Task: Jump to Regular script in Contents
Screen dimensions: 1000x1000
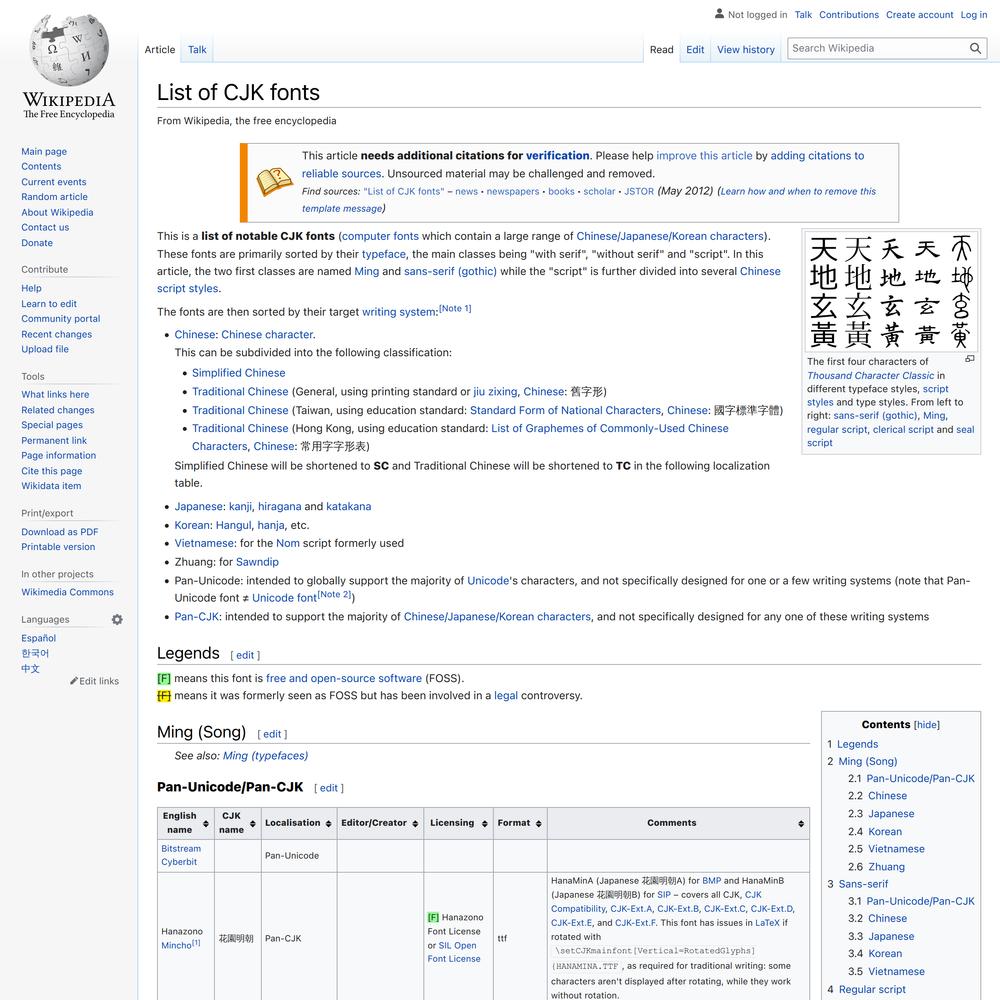Action: click(872, 989)
